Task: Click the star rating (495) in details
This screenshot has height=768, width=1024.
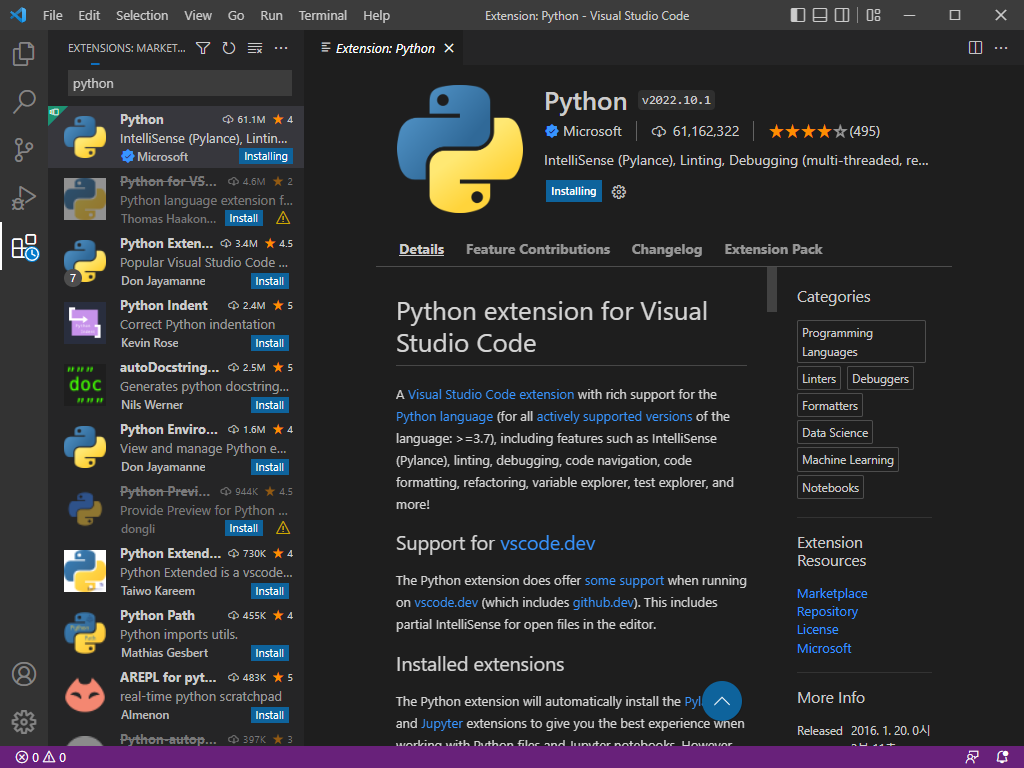Action: pyautogui.click(x=824, y=131)
